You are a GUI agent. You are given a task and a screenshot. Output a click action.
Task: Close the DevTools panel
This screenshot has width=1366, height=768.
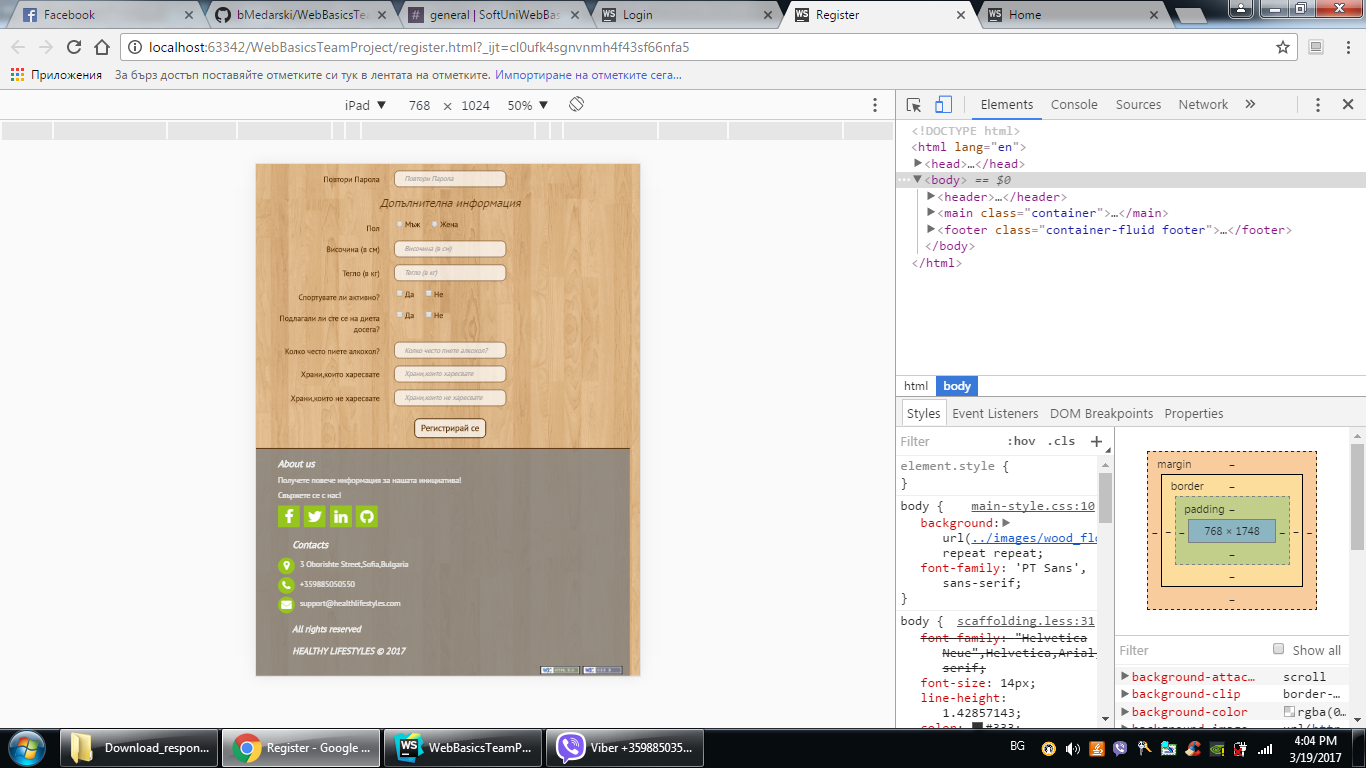[1347, 105]
